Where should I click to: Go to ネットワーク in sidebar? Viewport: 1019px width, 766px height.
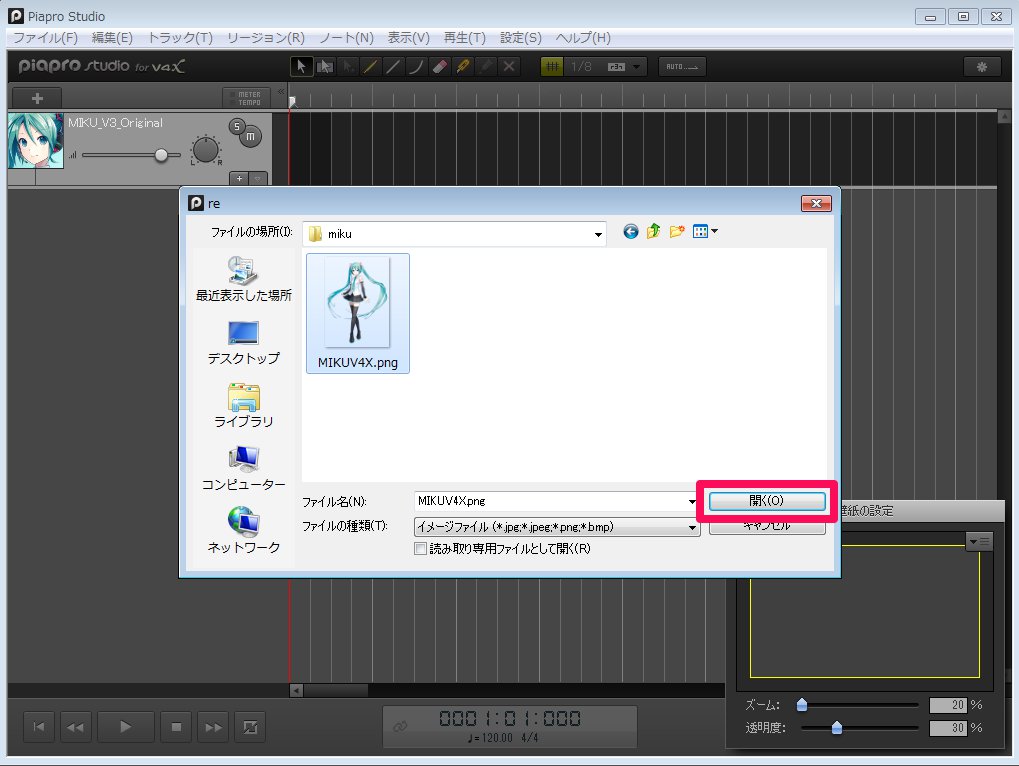click(x=244, y=531)
